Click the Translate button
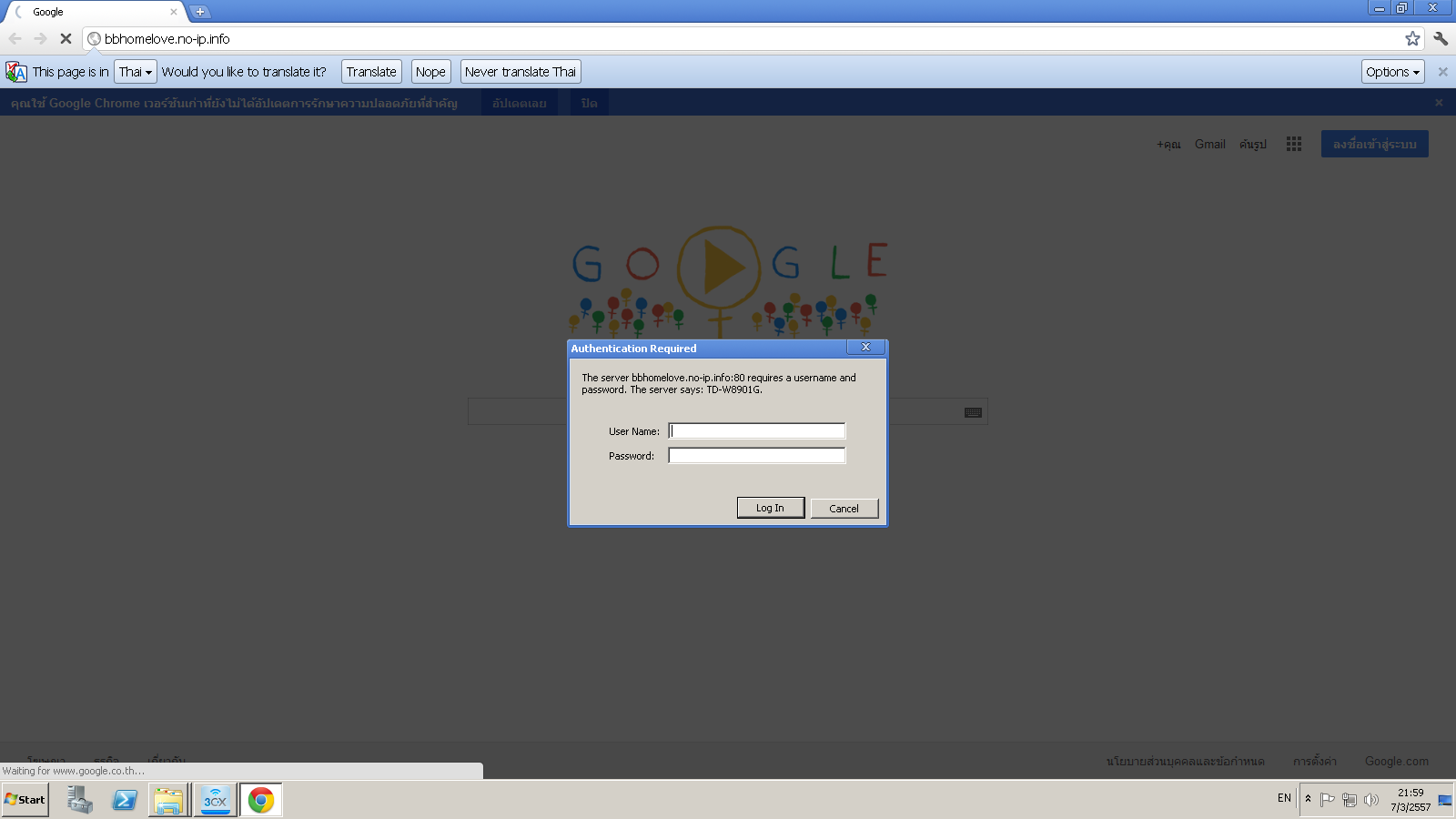The height and width of the screenshot is (819, 1456). (x=371, y=72)
